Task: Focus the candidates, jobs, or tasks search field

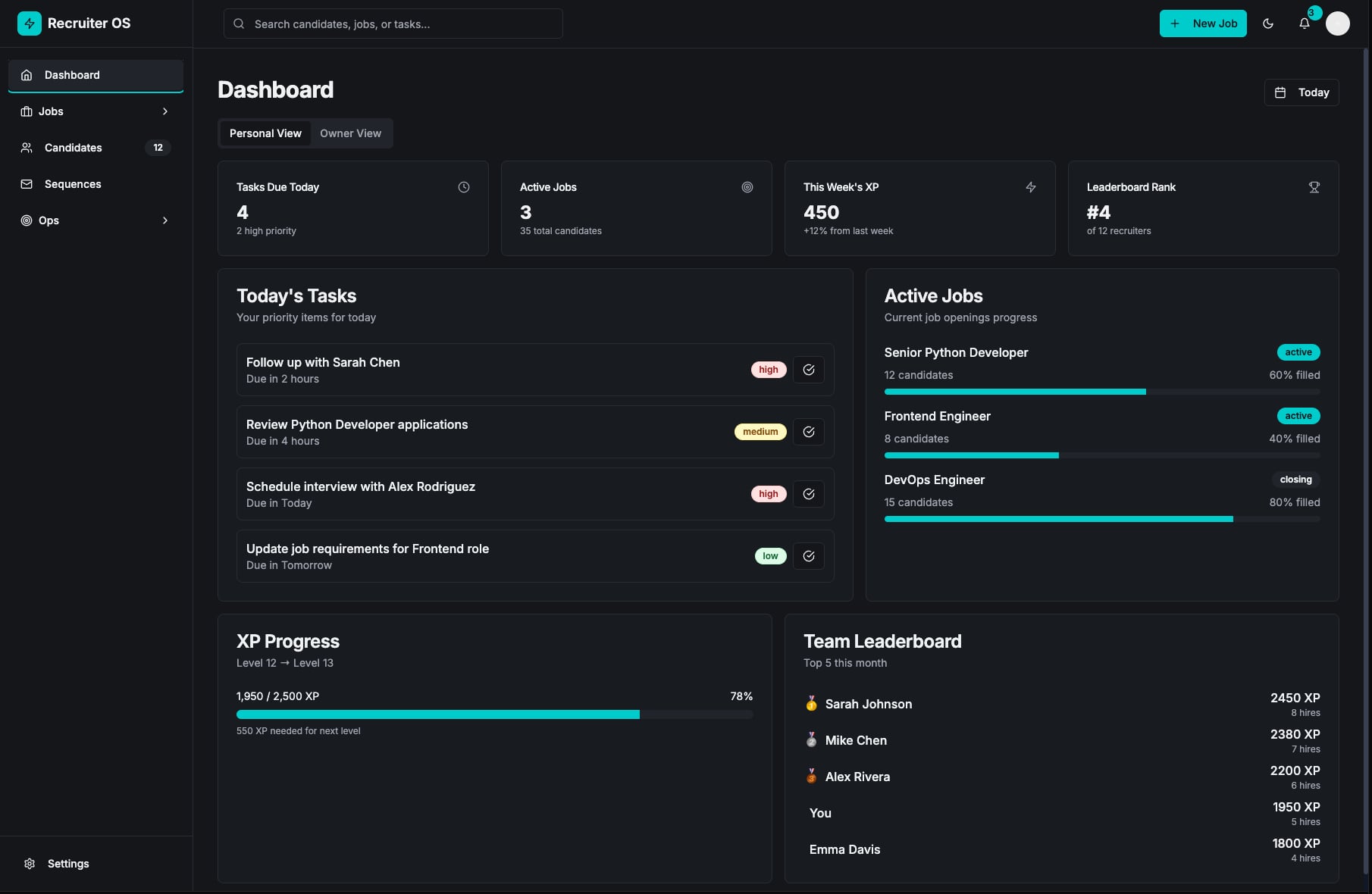Action: [394, 24]
